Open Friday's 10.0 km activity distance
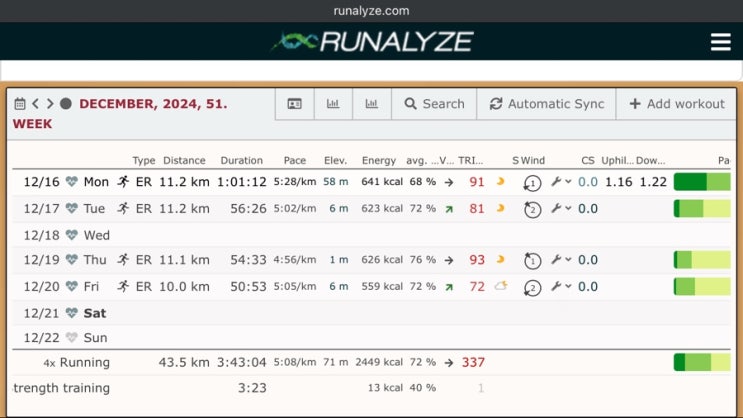Image resolution: width=743 pixels, height=418 pixels. click(184, 286)
